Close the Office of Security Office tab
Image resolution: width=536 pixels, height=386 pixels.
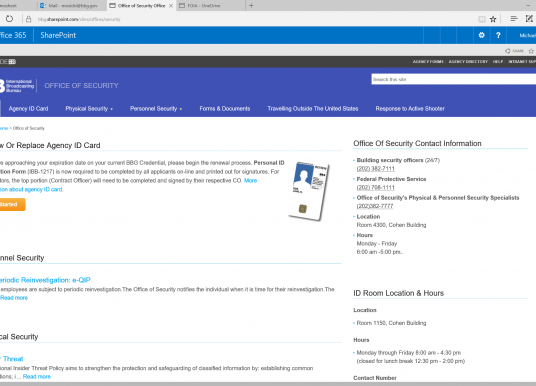[171, 6]
